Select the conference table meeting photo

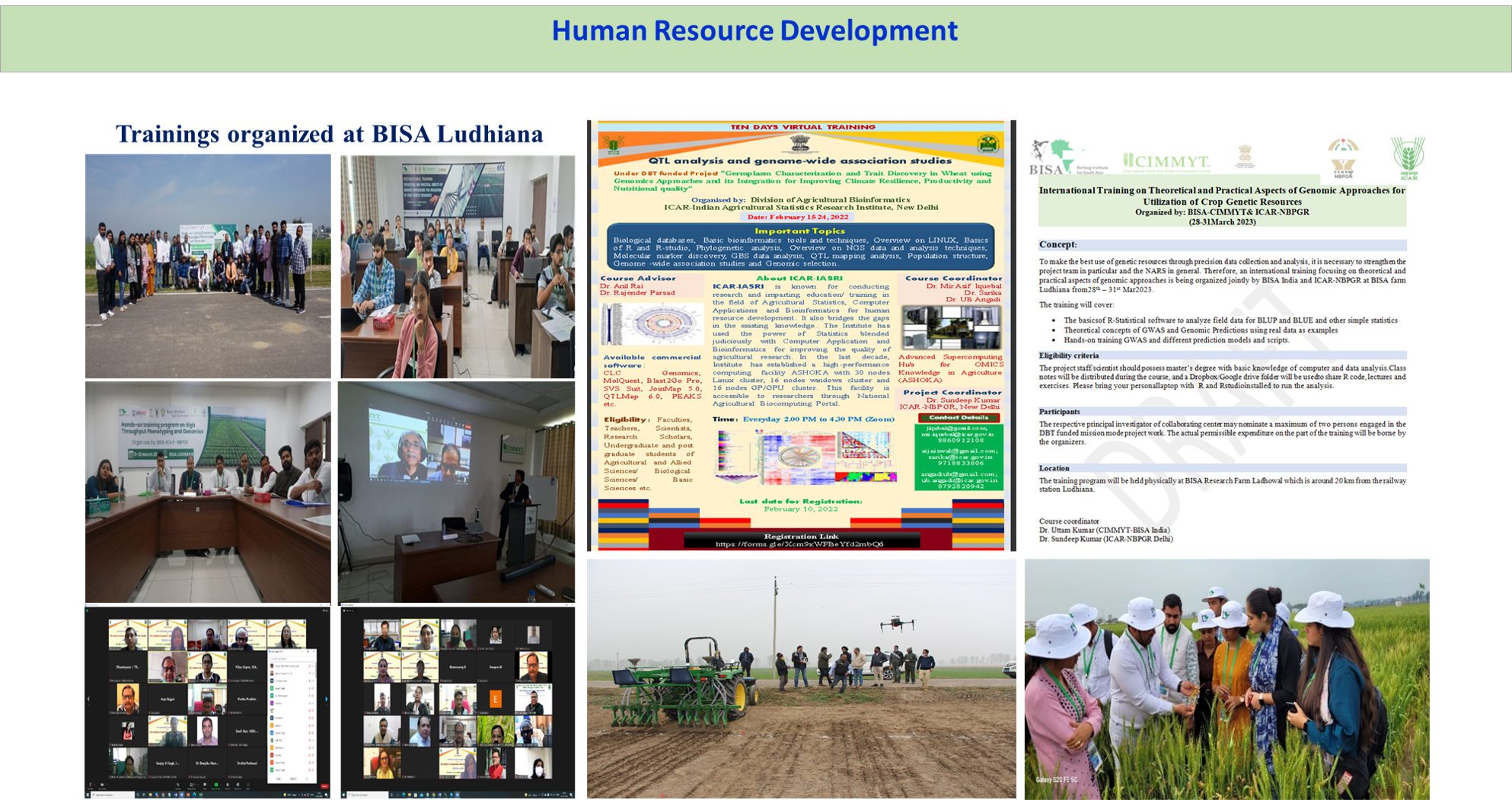pyautogui.click(x=208, y=492)
